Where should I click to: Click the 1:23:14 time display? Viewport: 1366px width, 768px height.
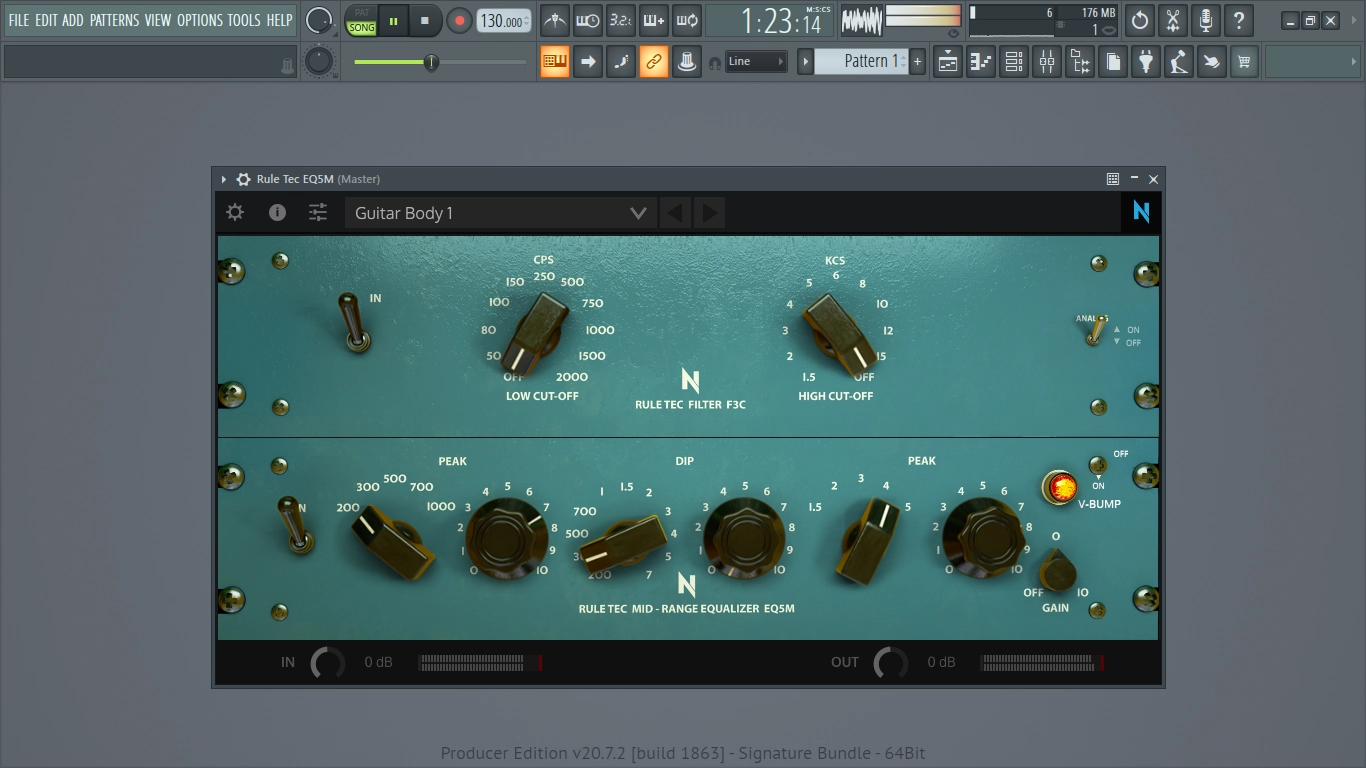[x=770, y=21]
